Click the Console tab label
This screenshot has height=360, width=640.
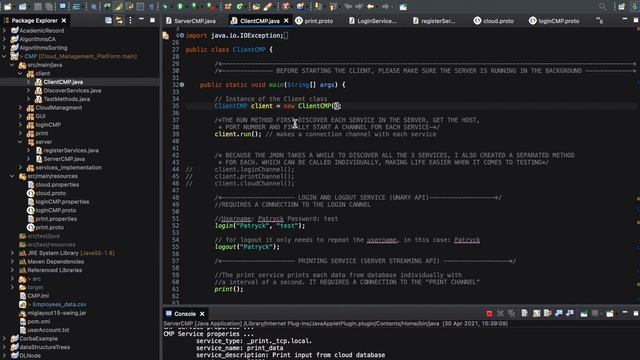click(x=185, y=314)
